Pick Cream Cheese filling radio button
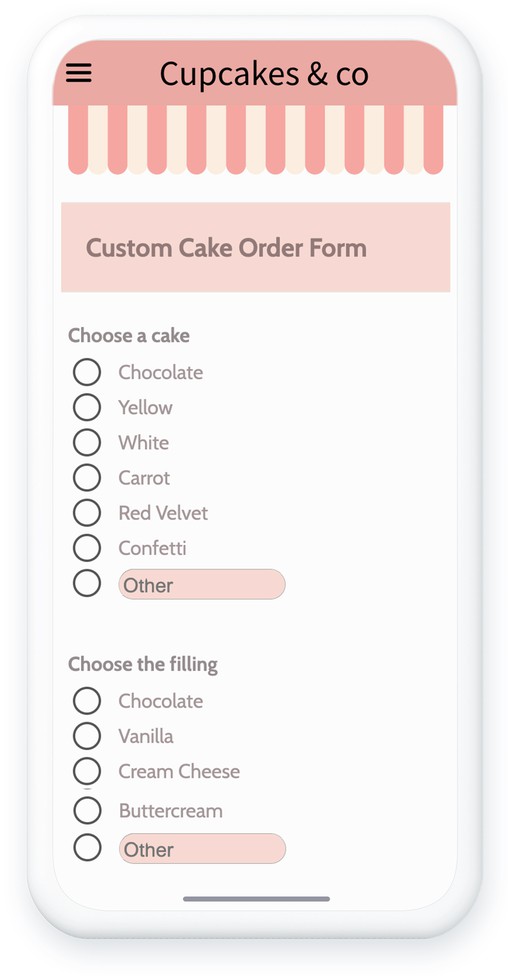Viewport: 508px width, 976px height. (87, 772)
